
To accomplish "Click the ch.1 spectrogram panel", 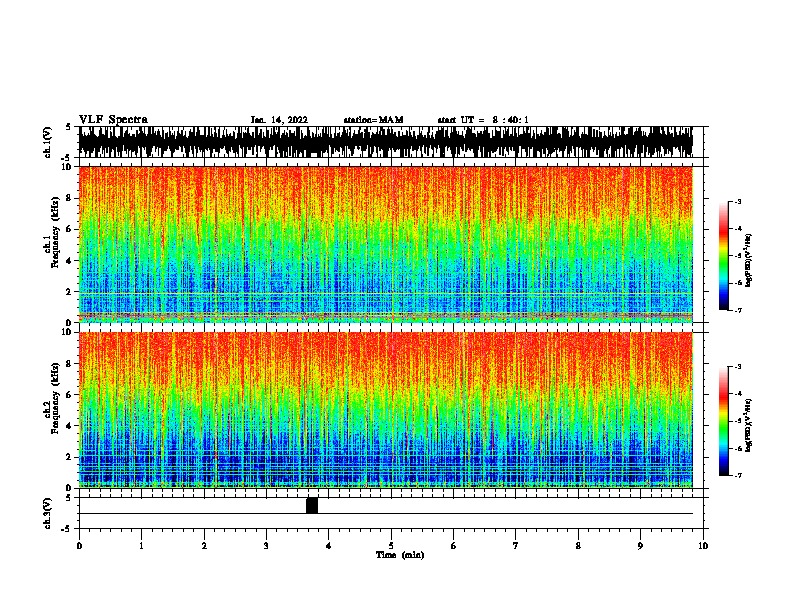I will pyautogui.click(x=386, y=244).
